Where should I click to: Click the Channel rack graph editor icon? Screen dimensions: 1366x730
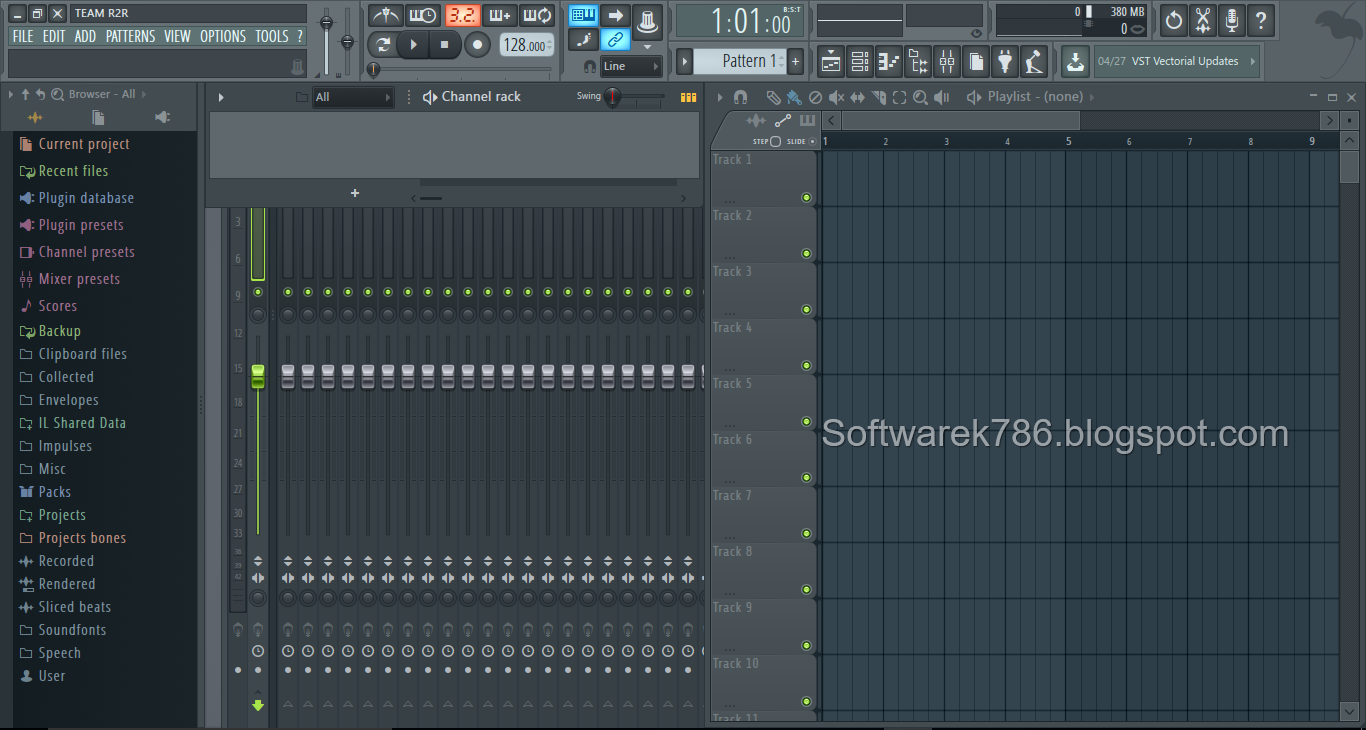[x=688, y=97]
